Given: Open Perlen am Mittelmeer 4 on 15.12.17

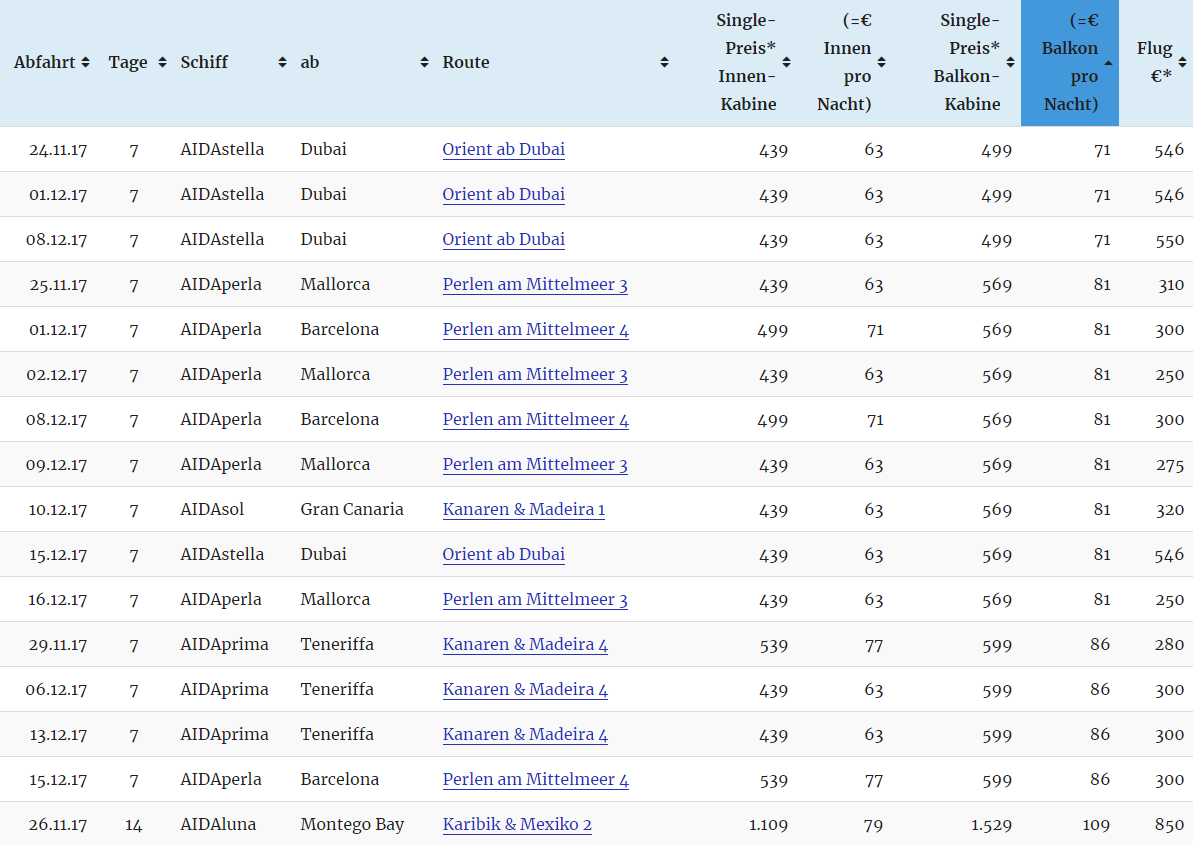Looking at the screenshot, I should [536, 779].
